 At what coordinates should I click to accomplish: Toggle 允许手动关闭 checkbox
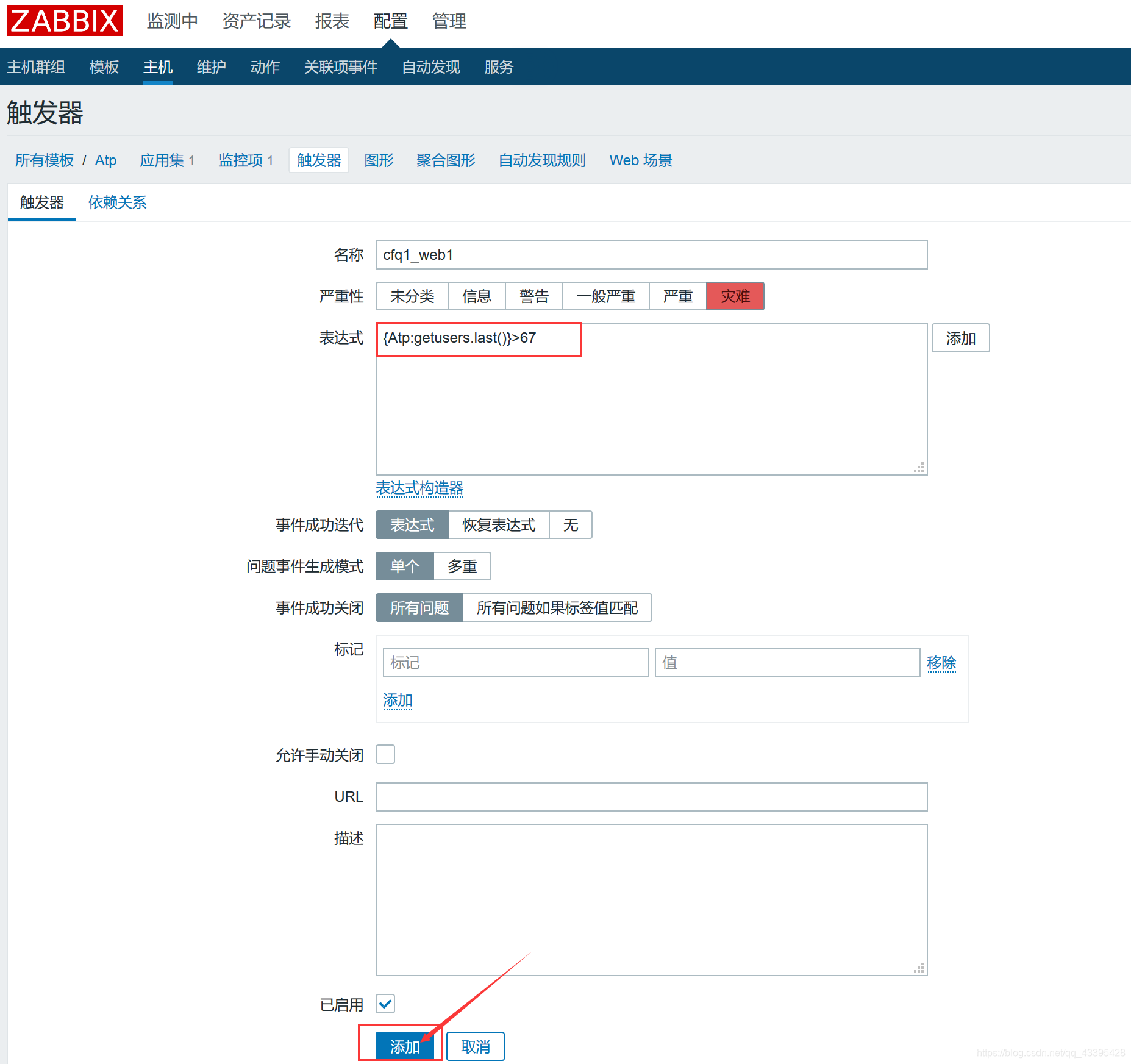click(x=385, y=755)
